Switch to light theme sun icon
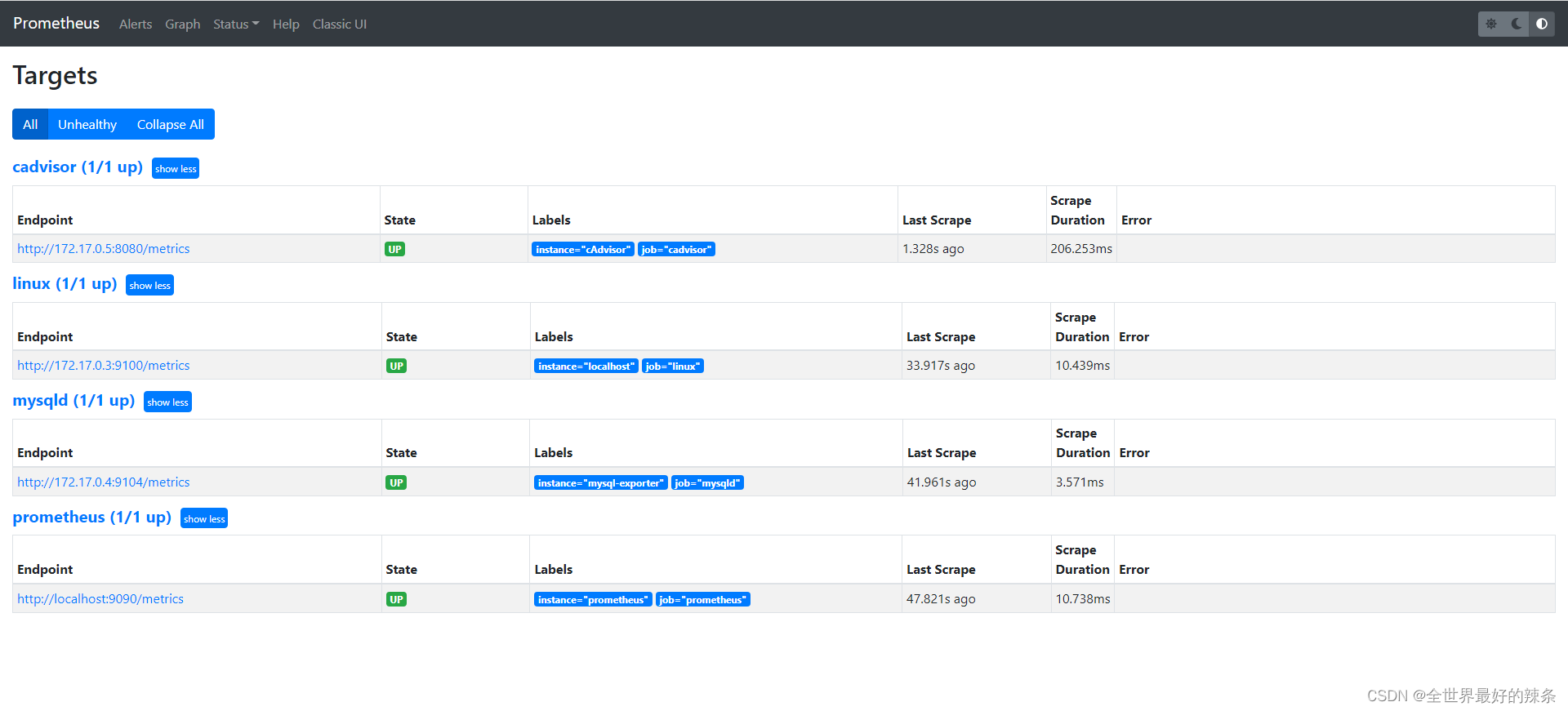 point(1491,24)
